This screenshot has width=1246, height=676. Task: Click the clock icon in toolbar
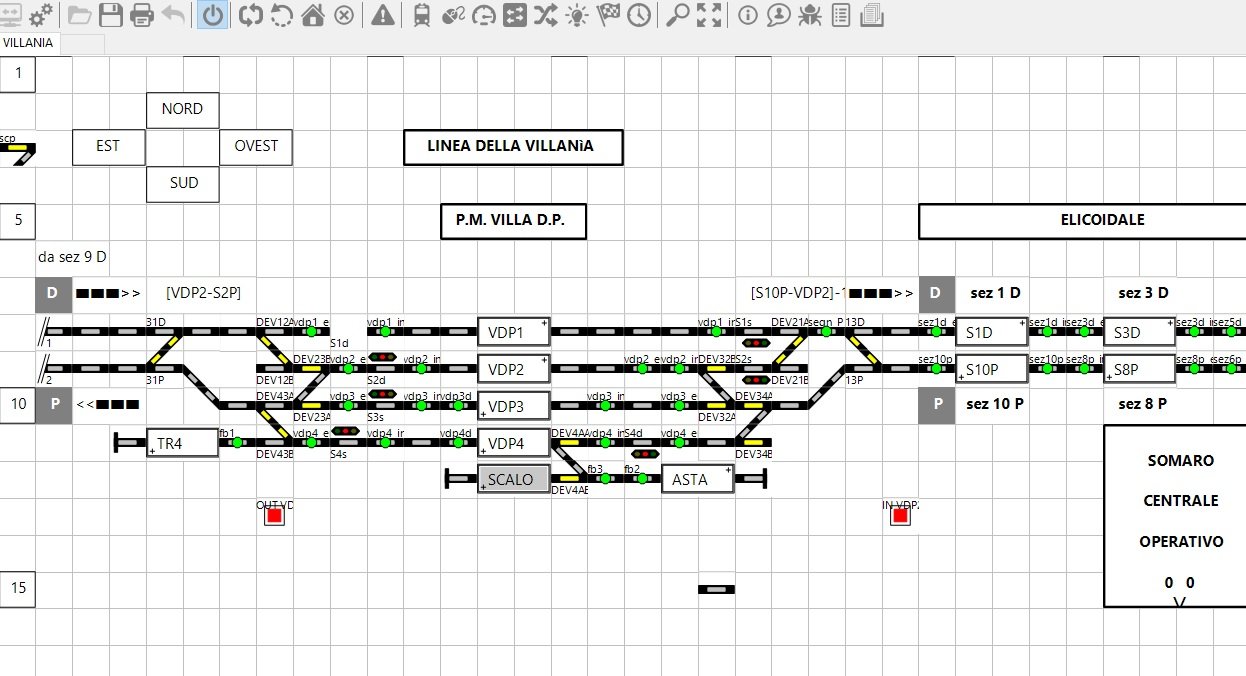pos(638,15)
